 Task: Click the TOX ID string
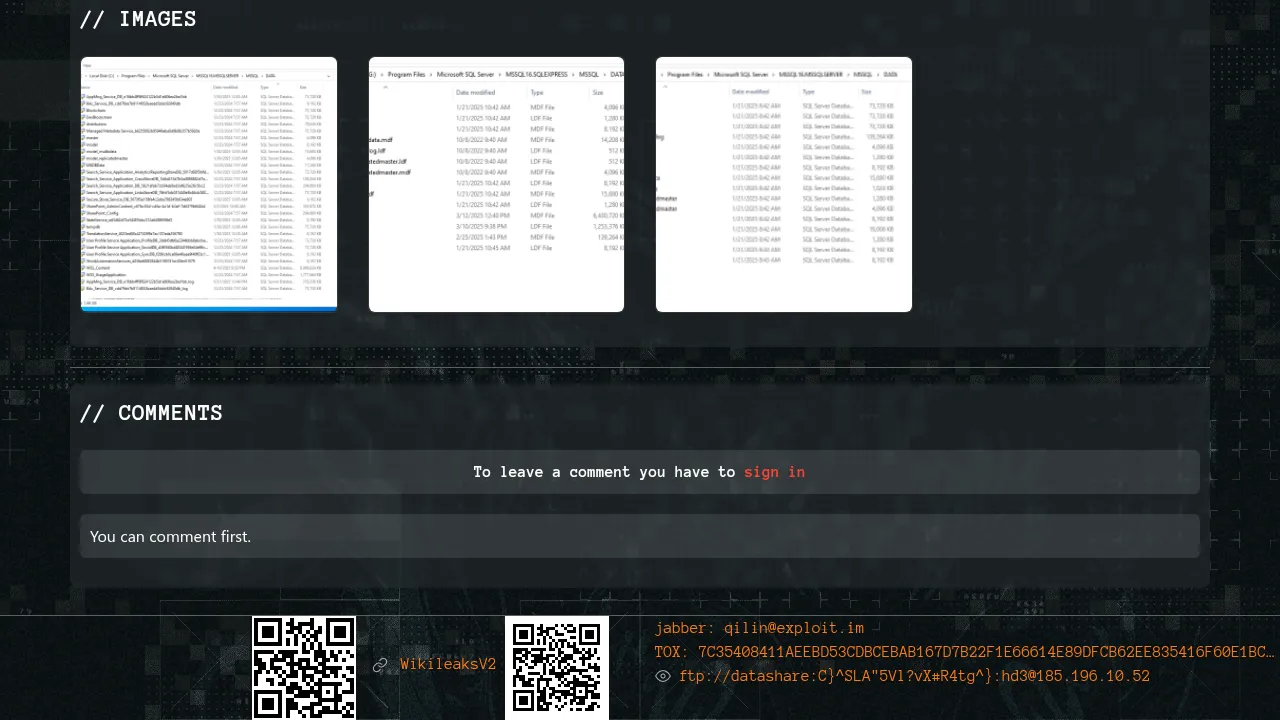(x=964, y=652)
